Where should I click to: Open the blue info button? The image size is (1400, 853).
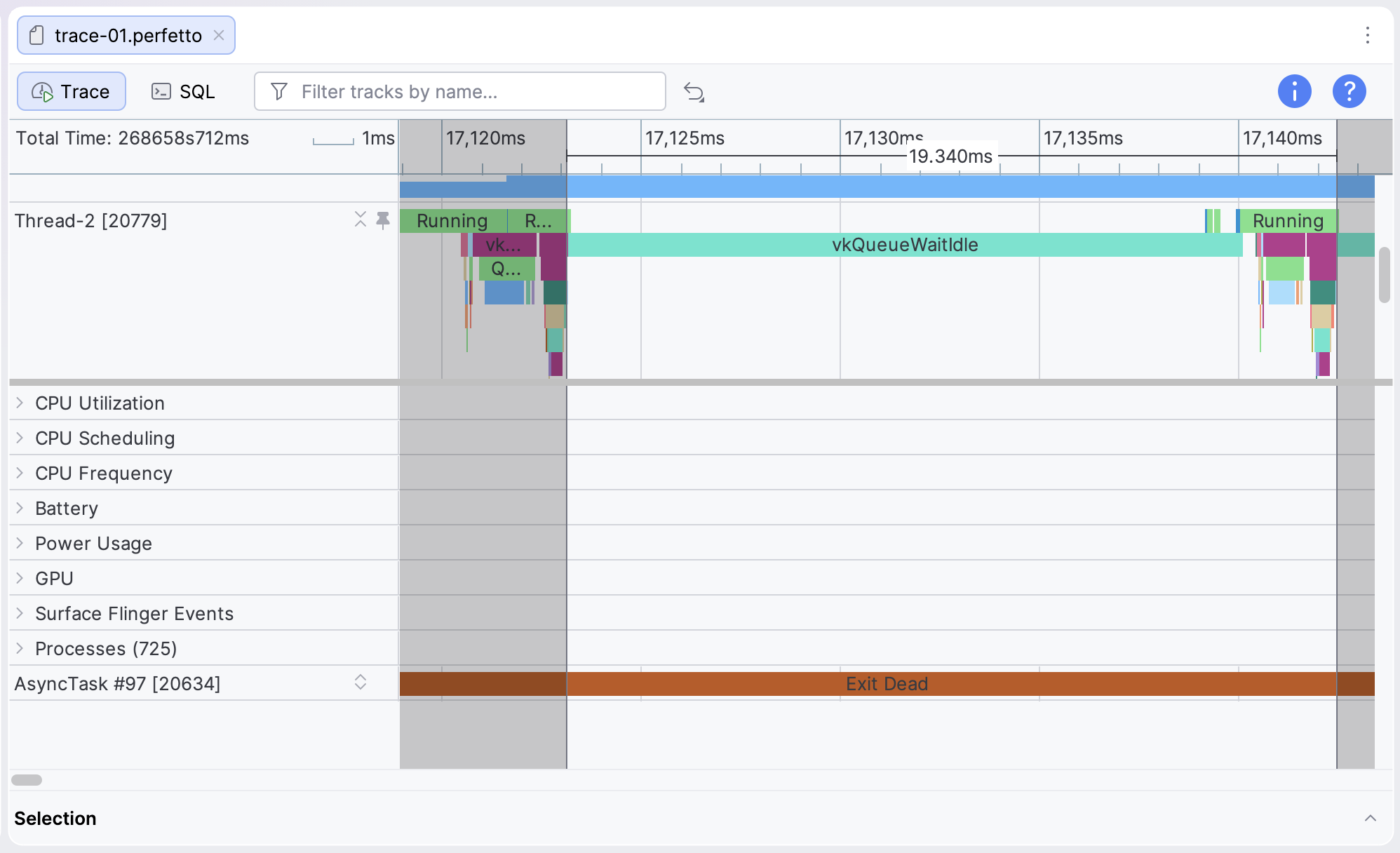pos(1294,91)
